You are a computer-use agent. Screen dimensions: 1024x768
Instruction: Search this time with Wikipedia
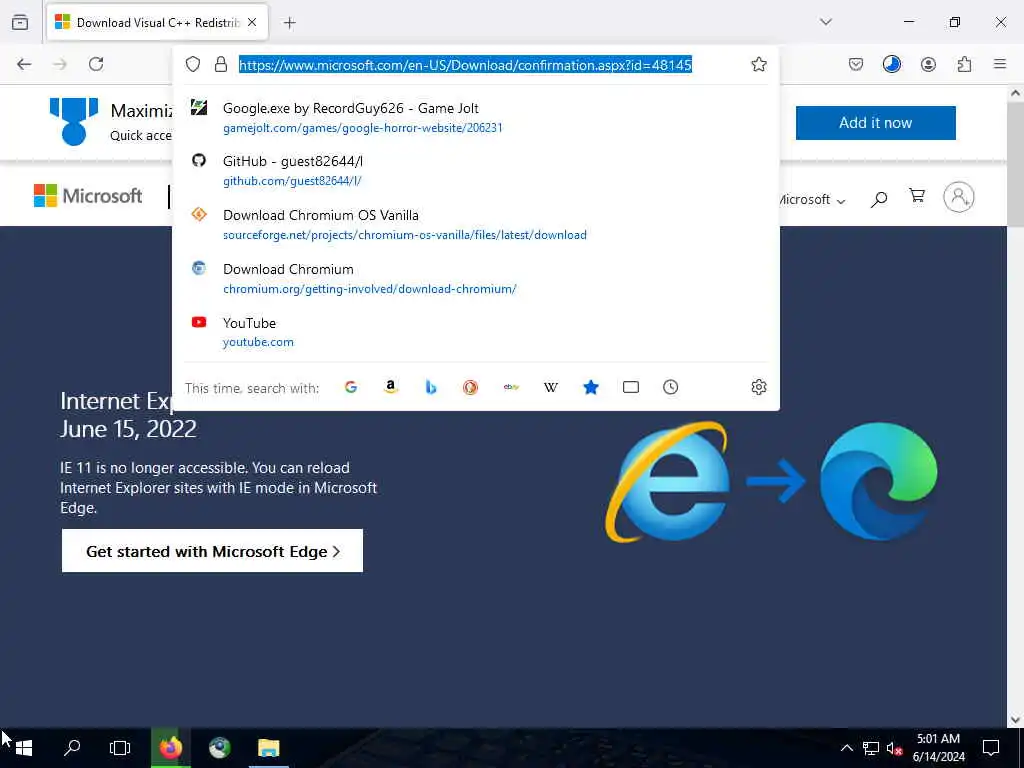click(551, 387)
